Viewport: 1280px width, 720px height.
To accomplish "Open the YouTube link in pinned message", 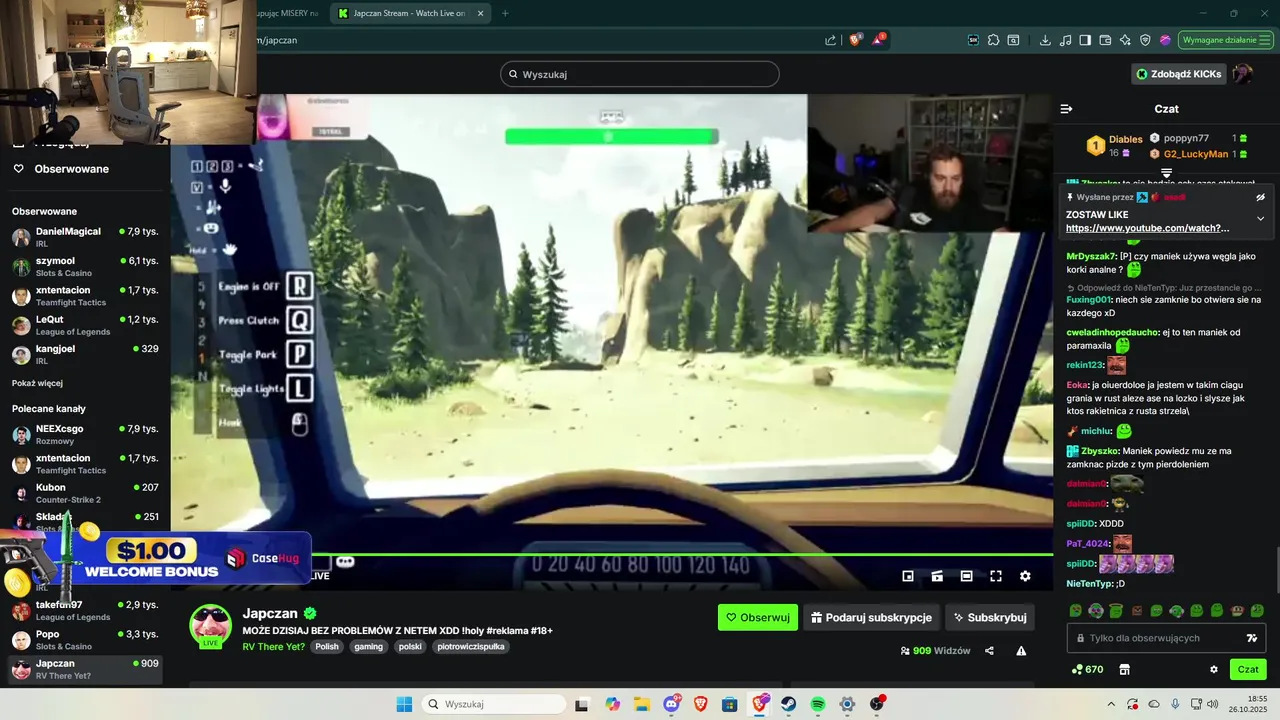I will point(1147,228).
